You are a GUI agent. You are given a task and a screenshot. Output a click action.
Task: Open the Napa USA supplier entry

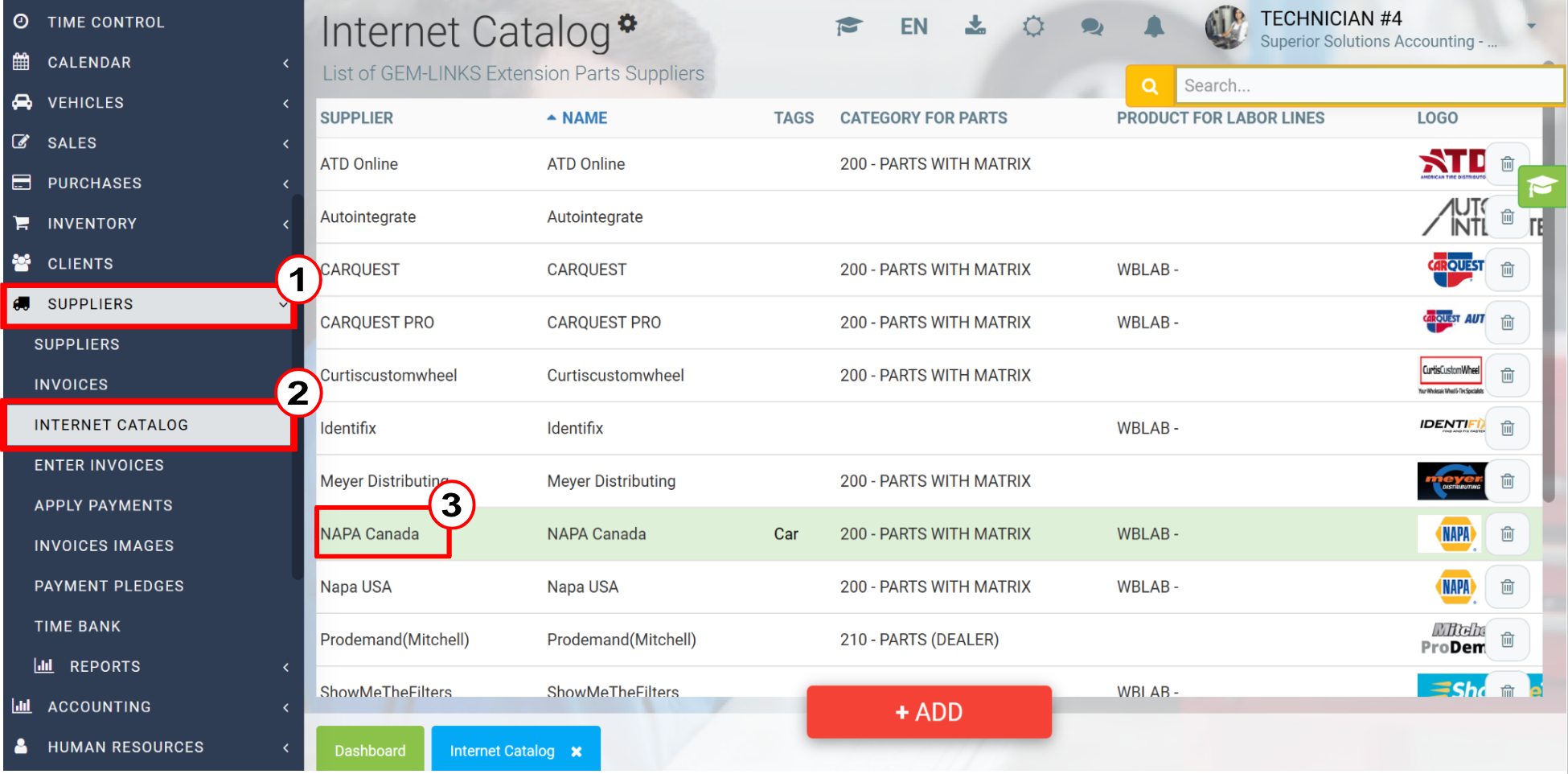pyautogui.click(x=355, y=587)
